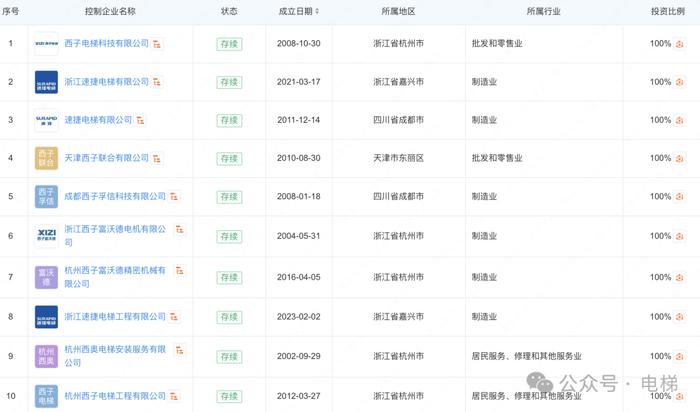Click 西子电梯 logo tile in row 10
Screen dimensions: 700x412
point(46,396)
